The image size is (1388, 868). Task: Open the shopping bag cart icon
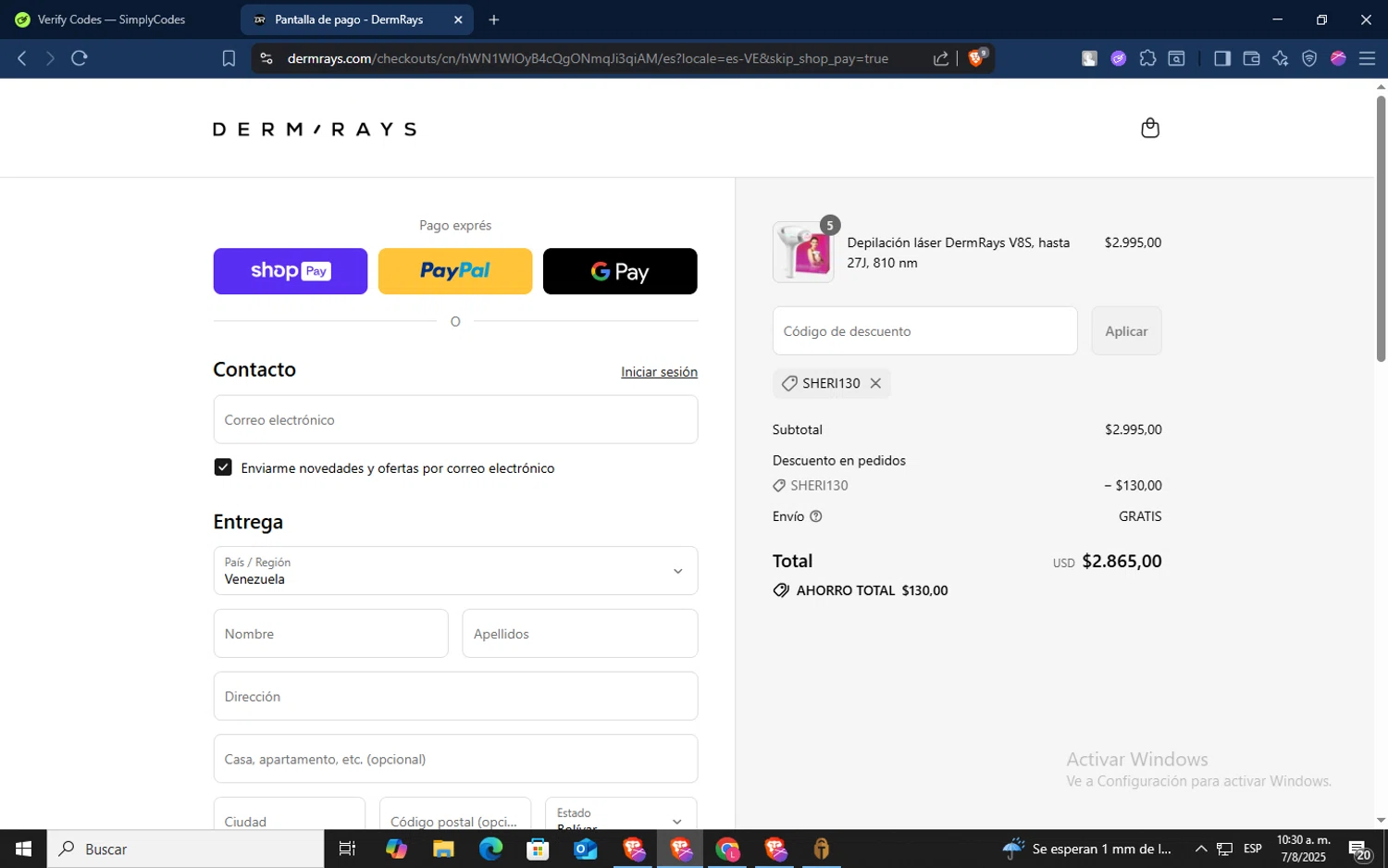coord(1150,128)
